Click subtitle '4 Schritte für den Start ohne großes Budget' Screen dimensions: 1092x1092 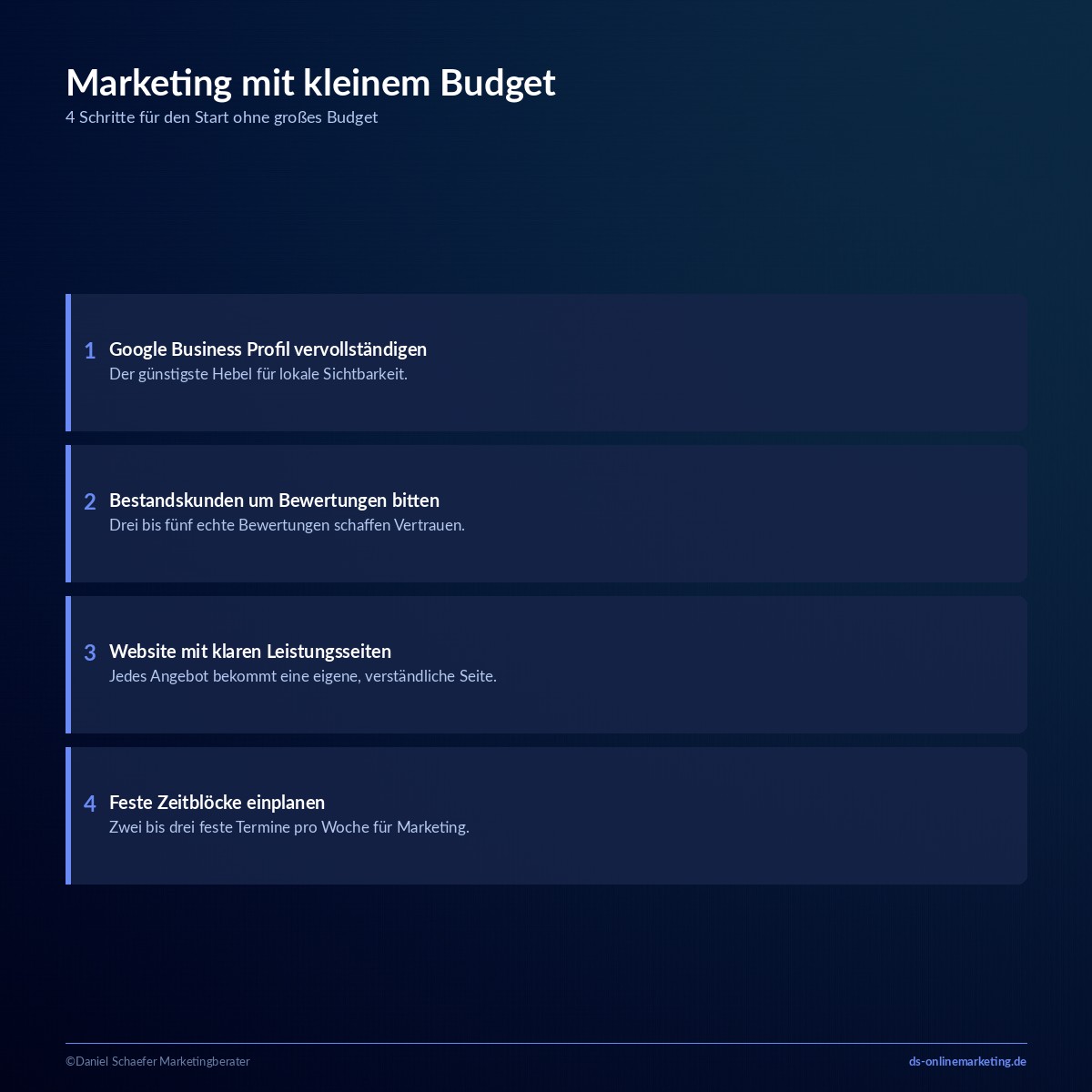click(221, 117)
